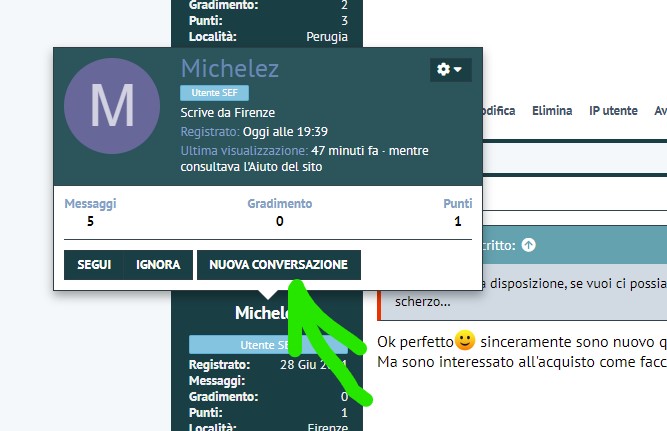Open the gear settings dropdown on Michelez card

[x=450, y=69]
